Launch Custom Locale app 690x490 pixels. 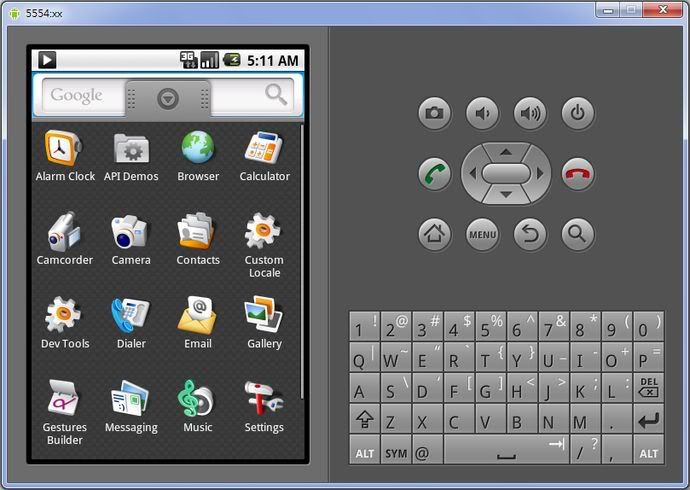point(264,245)
